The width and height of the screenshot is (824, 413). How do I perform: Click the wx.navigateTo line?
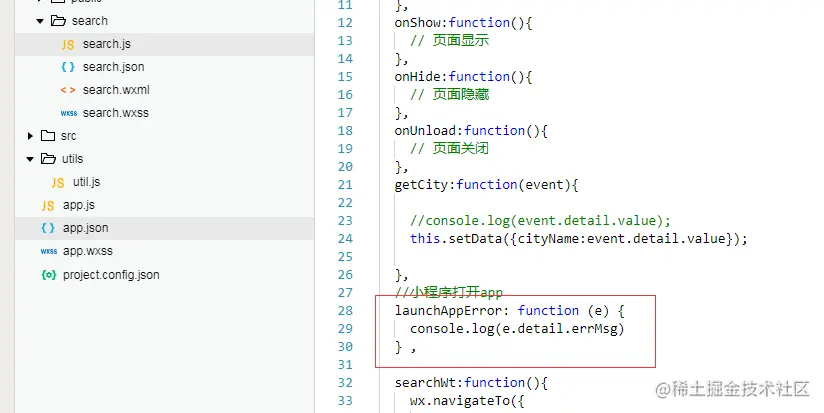pos(467,401)
